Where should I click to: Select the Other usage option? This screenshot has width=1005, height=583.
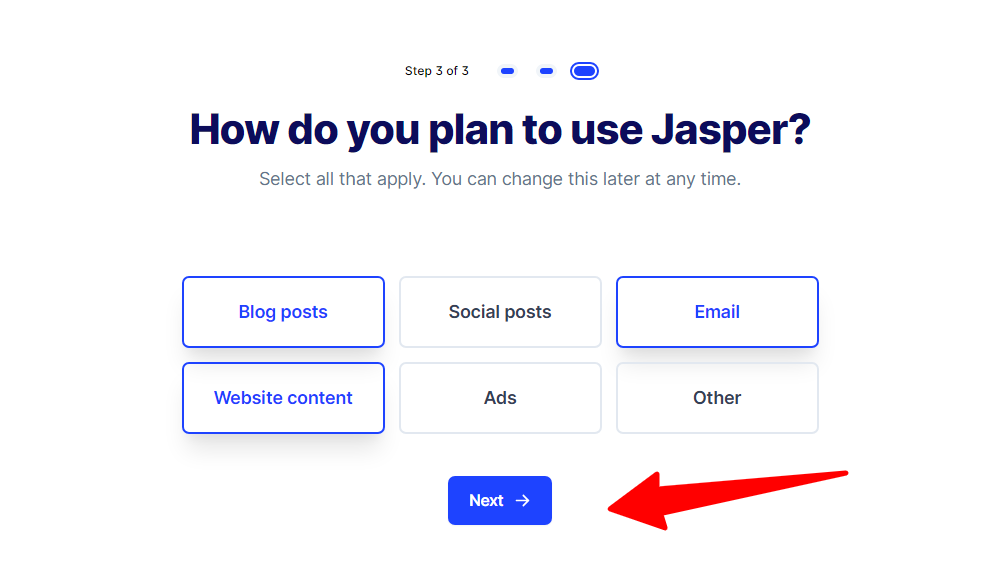[717, 397]
